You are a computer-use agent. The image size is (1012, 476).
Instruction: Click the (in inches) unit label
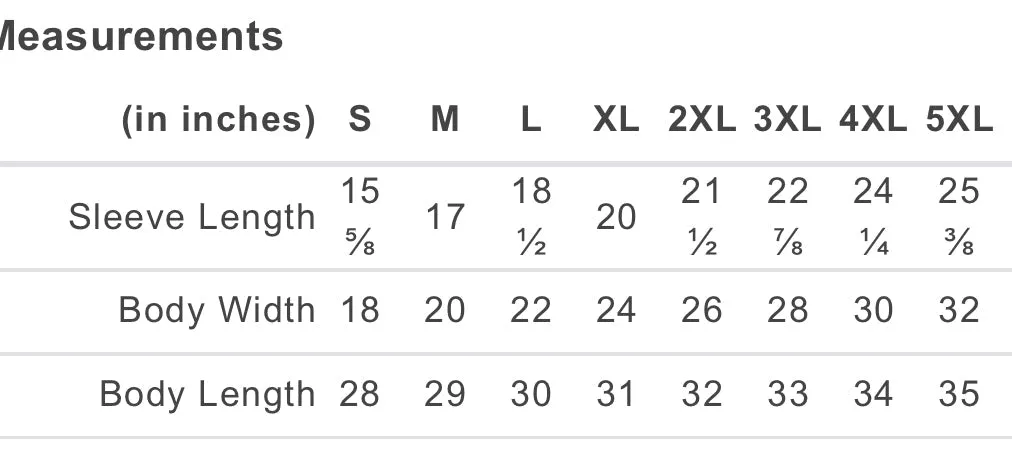click(x=219, y=120)
